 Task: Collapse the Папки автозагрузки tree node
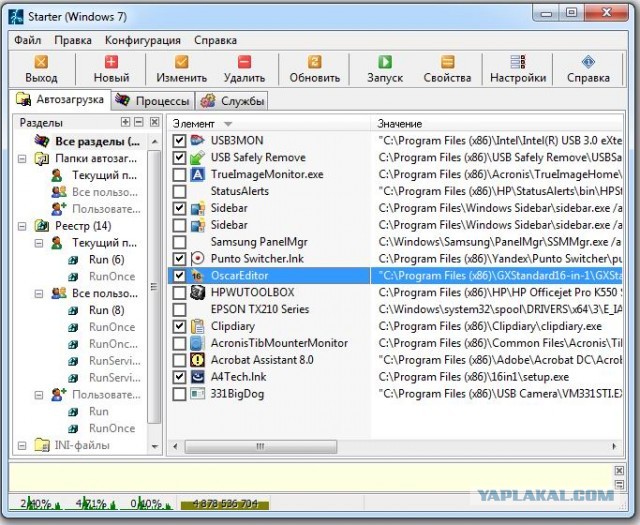(22, 158)
